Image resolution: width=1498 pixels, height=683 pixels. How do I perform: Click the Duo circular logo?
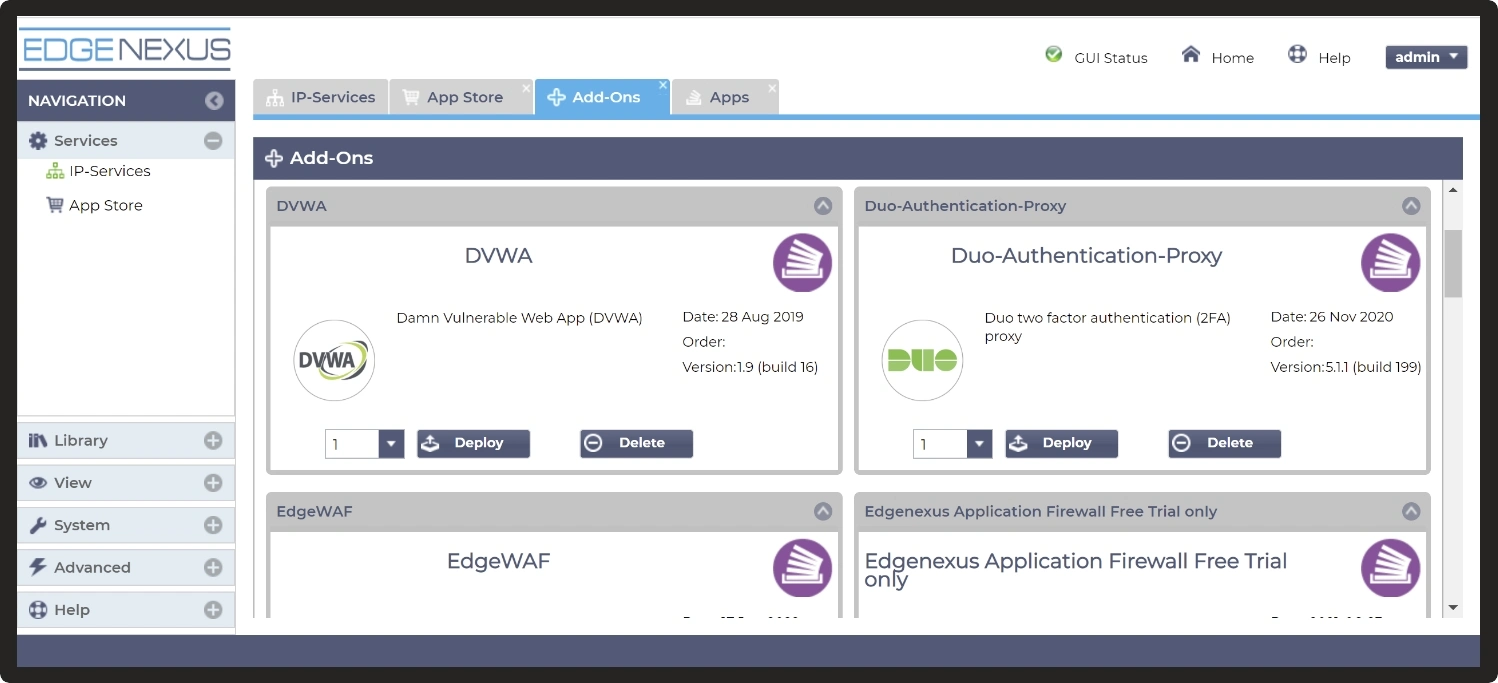922,360
